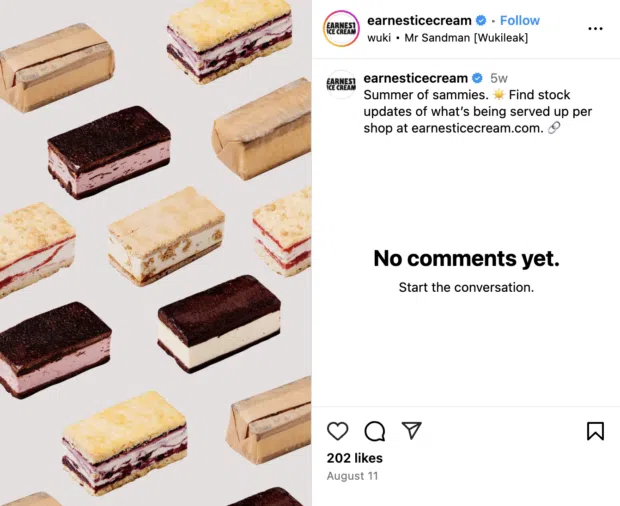The image size is (620, 506).
Task: Open the three-dot more options menu
Action: click(x=595, y=28)
